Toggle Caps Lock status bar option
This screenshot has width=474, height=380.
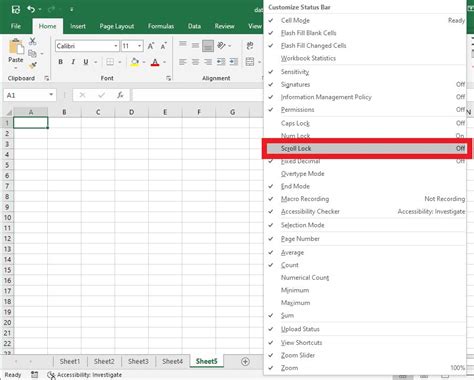point(367,123)
